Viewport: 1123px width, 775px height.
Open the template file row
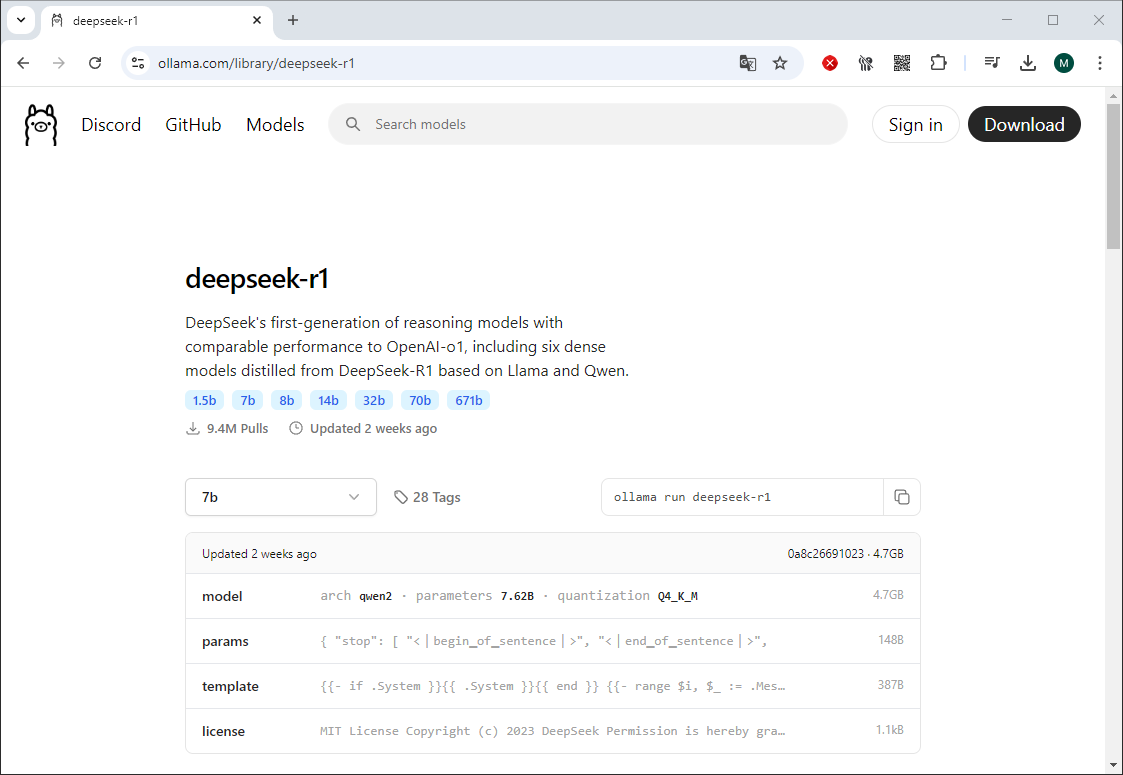coord(553,686)
